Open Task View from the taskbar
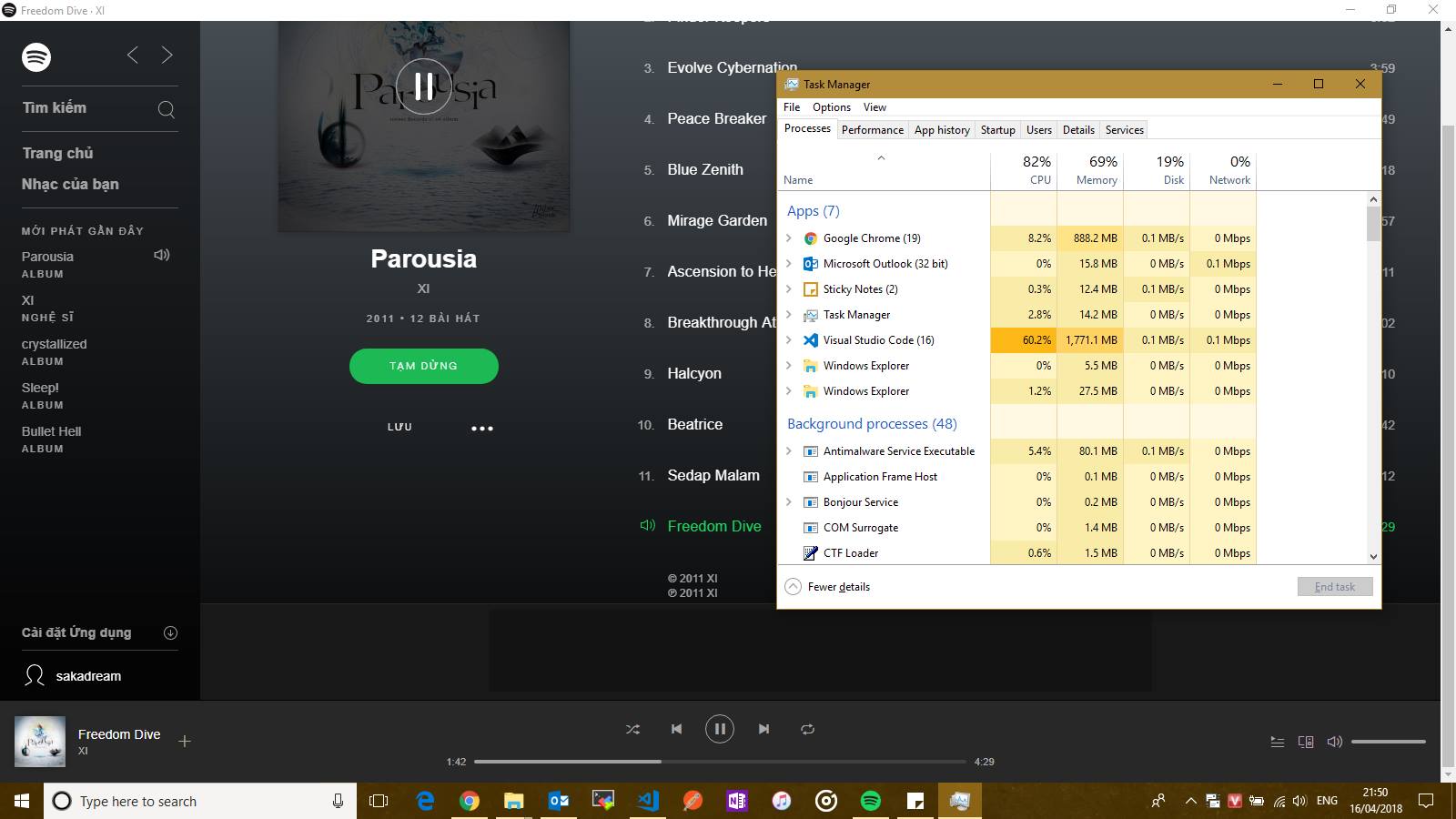Screen dimensions: 1456x819 tap(379, 801)
